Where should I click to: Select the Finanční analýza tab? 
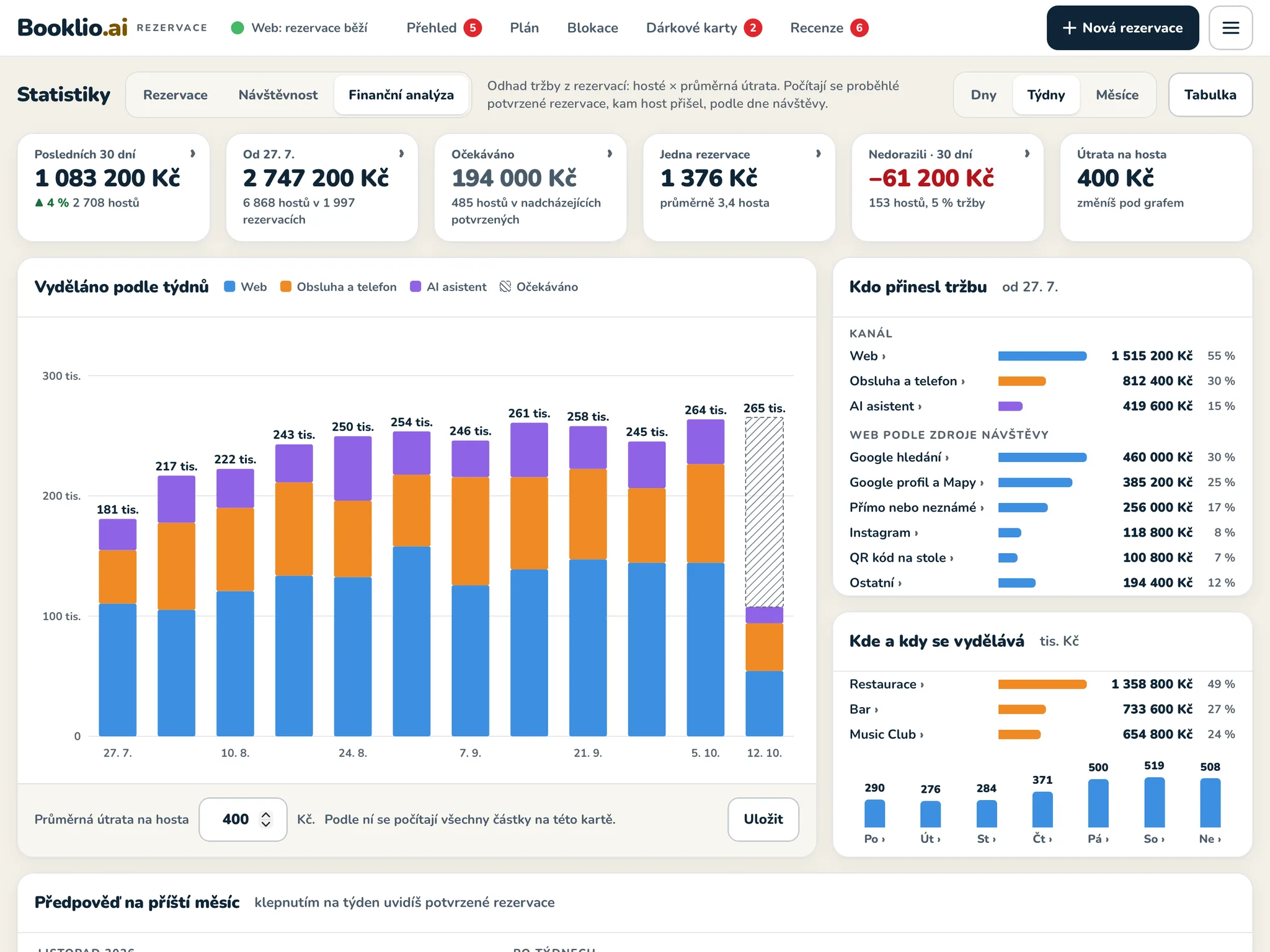pyautogui.click(x=401, y=95)
